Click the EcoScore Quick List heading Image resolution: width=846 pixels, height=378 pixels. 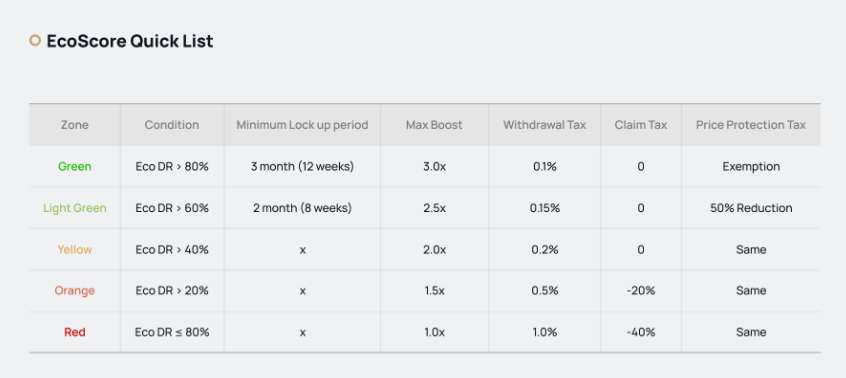tap(129, 41)
